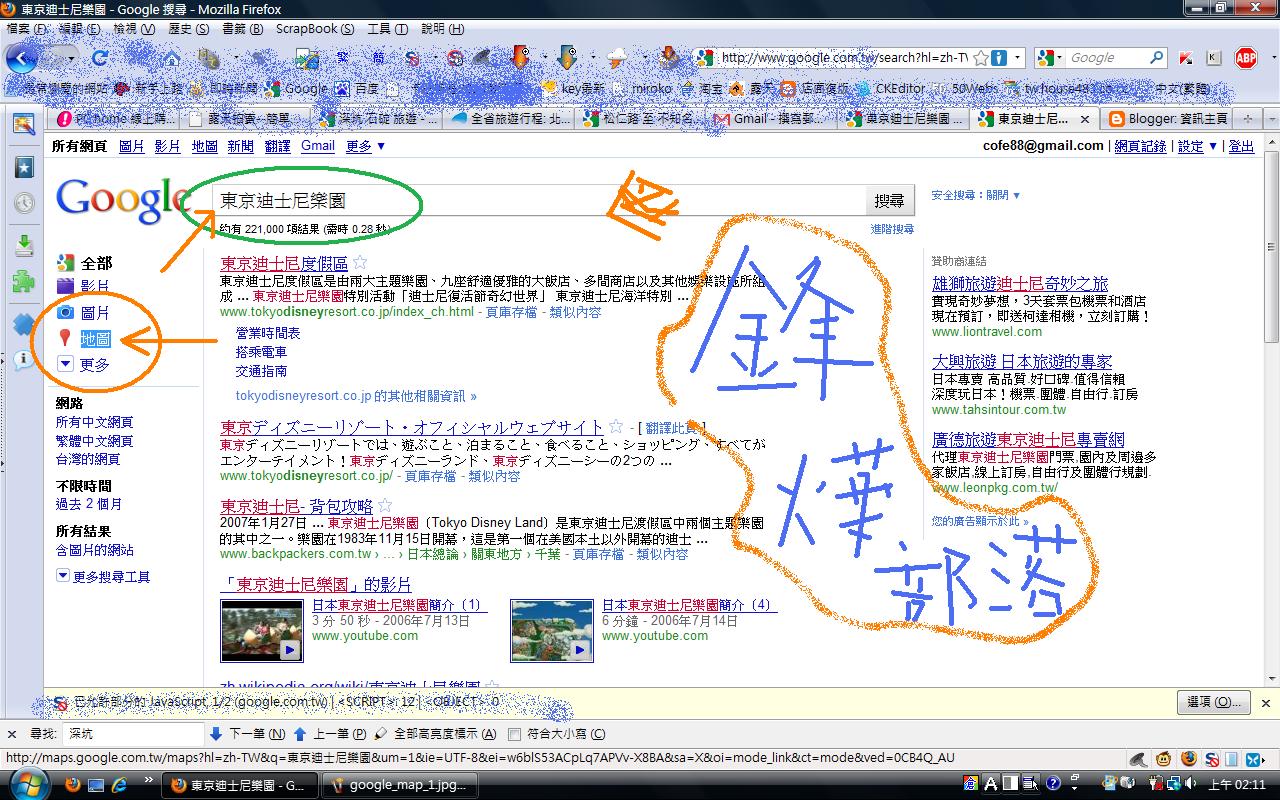The height and width of the screenshot is (800, 1280).
Task: Open the 安全搜尋：關閉 dropdown
Action: [975, 195]
